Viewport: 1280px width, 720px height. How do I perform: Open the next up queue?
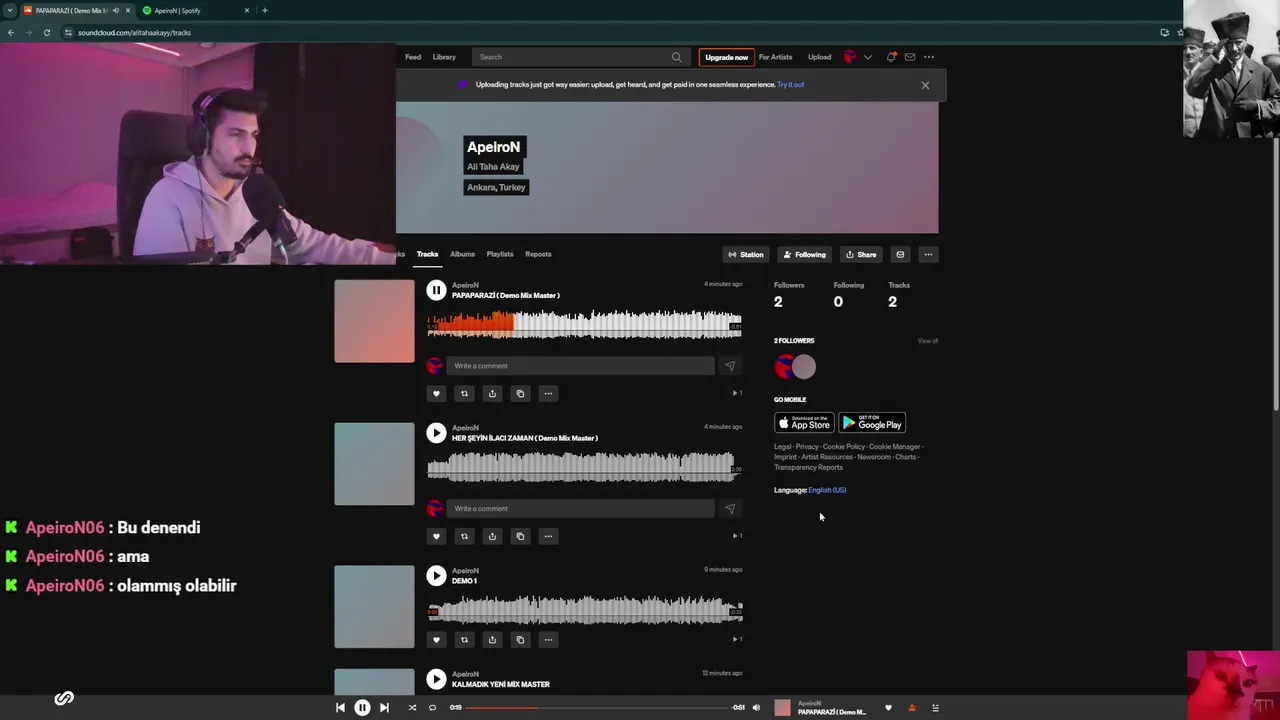(935, 708)
